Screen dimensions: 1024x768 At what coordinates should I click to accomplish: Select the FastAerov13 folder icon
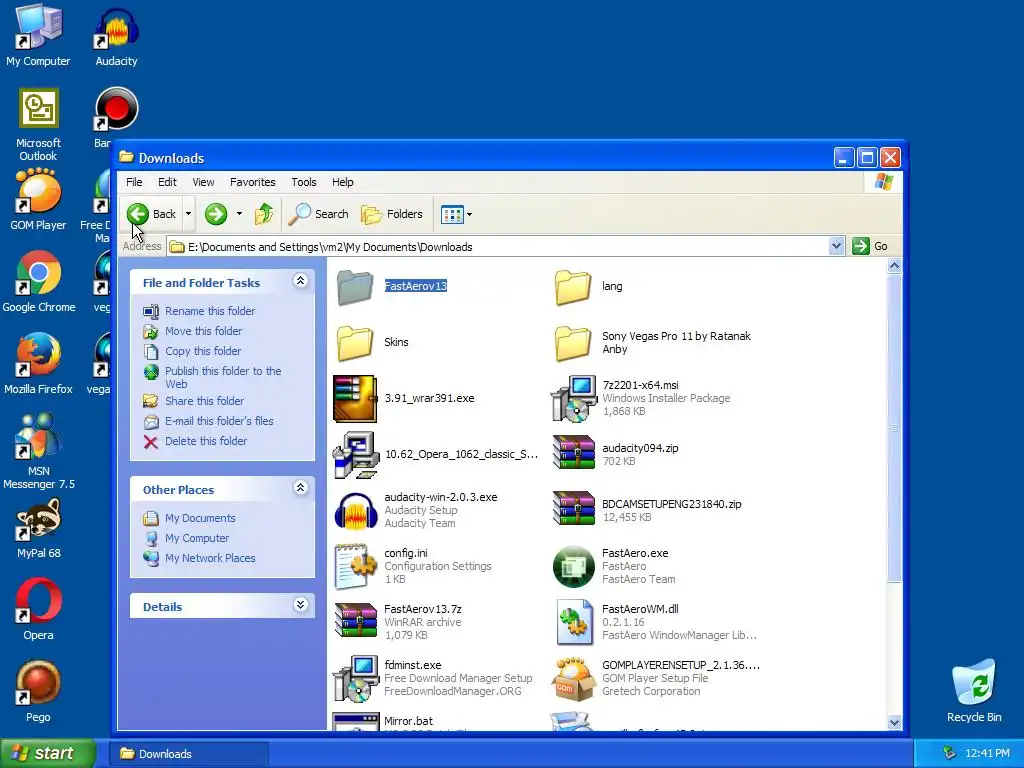click(x=355, y=287)
